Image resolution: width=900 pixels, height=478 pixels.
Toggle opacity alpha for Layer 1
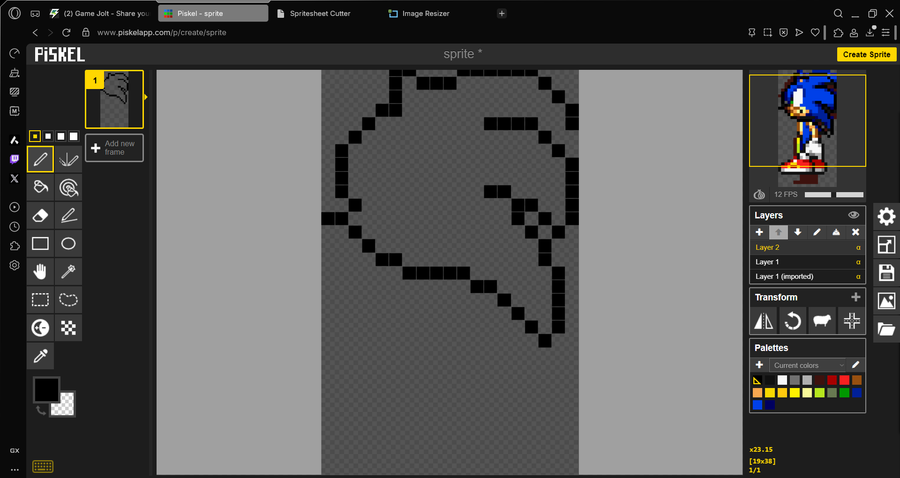(858, 262)
